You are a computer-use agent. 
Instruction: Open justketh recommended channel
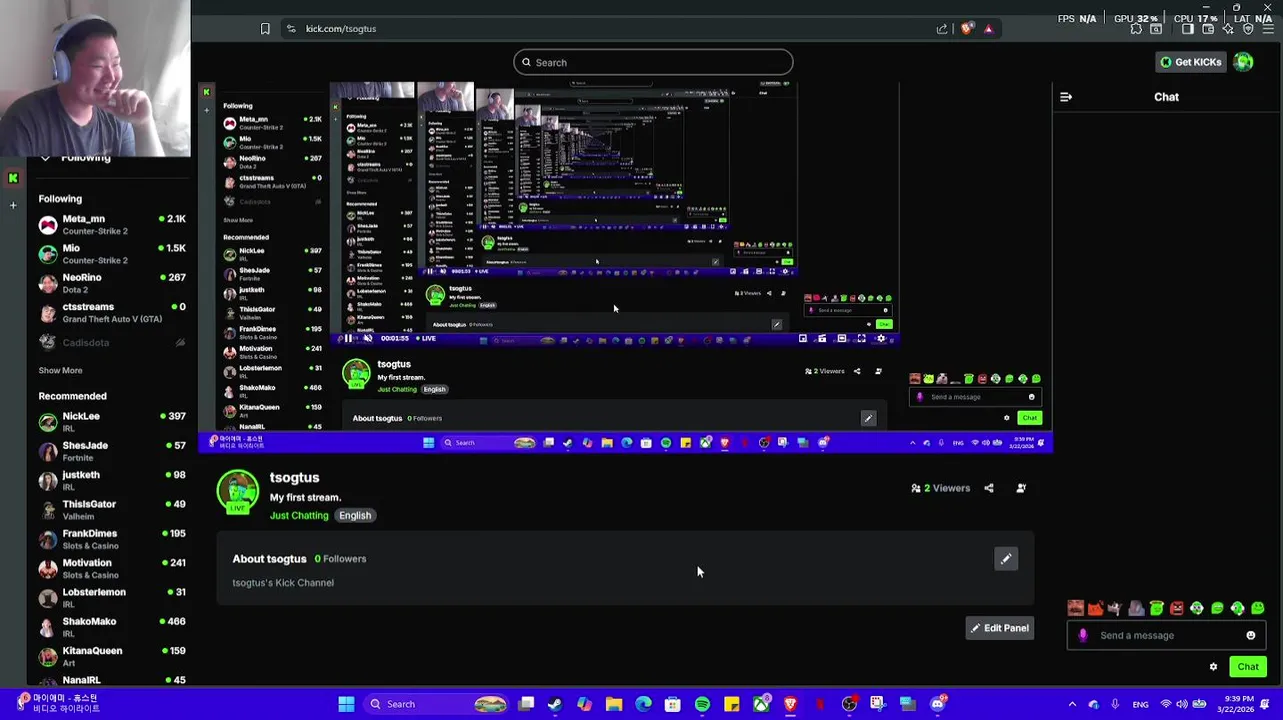point(112,480)
